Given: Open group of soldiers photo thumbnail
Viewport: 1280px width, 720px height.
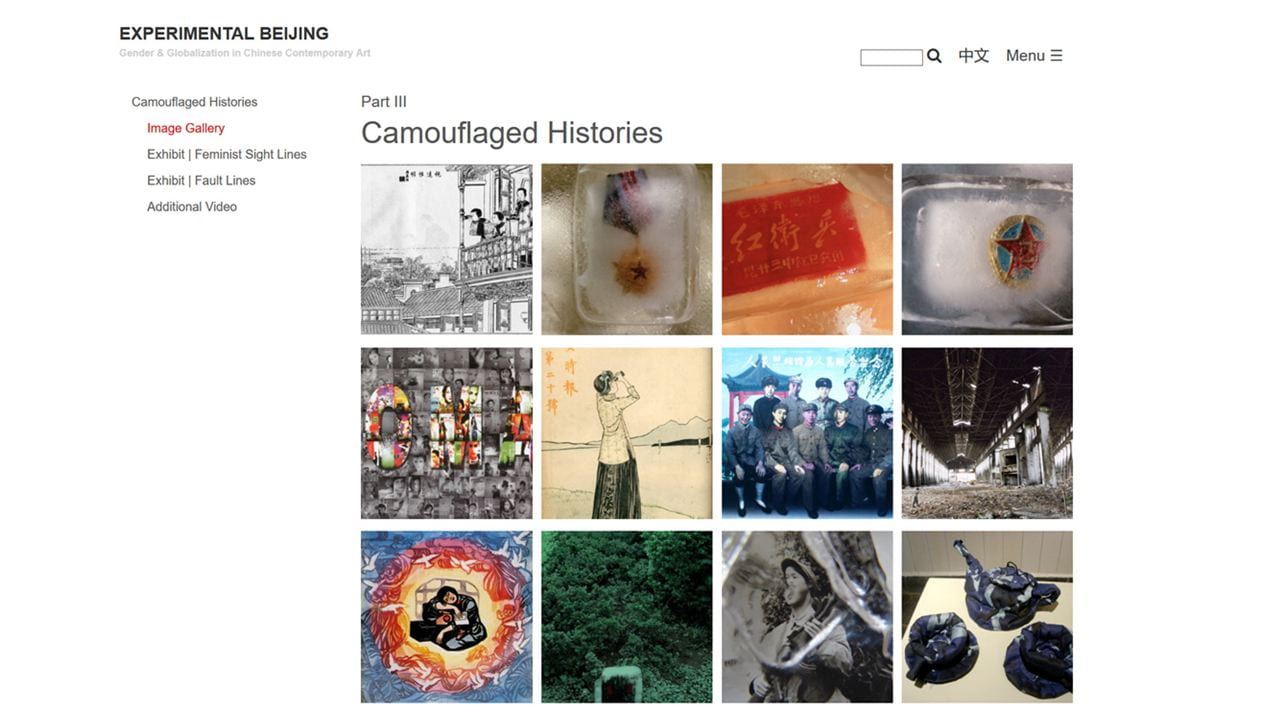Looking at the screenshot, I should pos(807,433).
